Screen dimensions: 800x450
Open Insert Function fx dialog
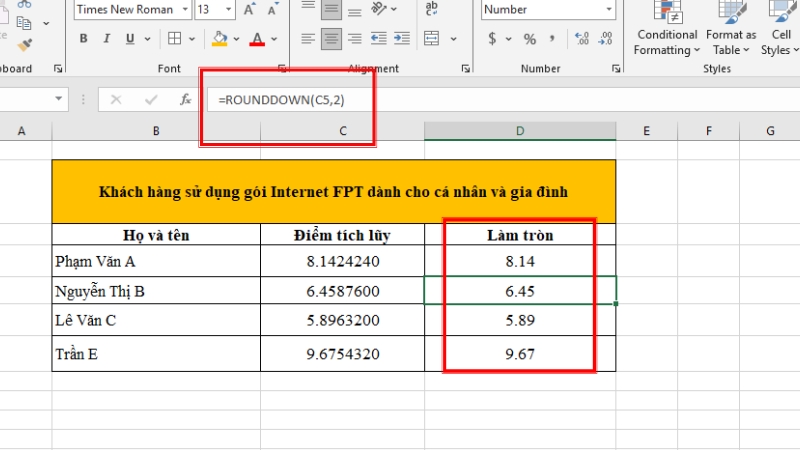[x=185, y=99]
